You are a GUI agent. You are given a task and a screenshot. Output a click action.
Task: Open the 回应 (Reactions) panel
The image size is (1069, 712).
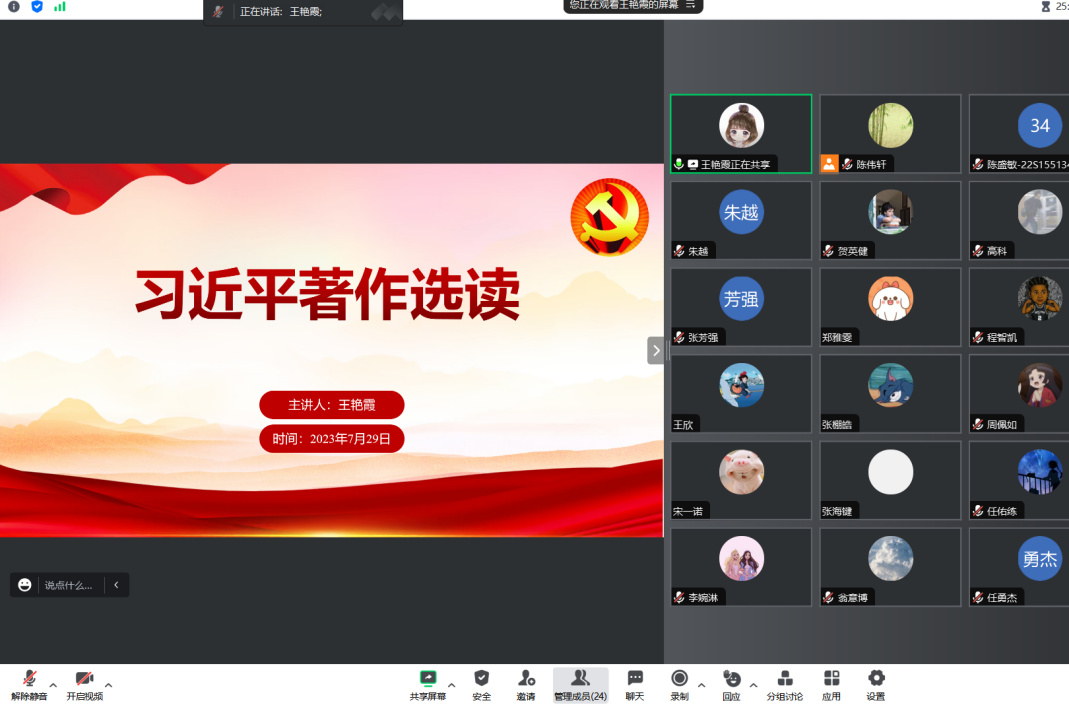click(x=733, y=684)
